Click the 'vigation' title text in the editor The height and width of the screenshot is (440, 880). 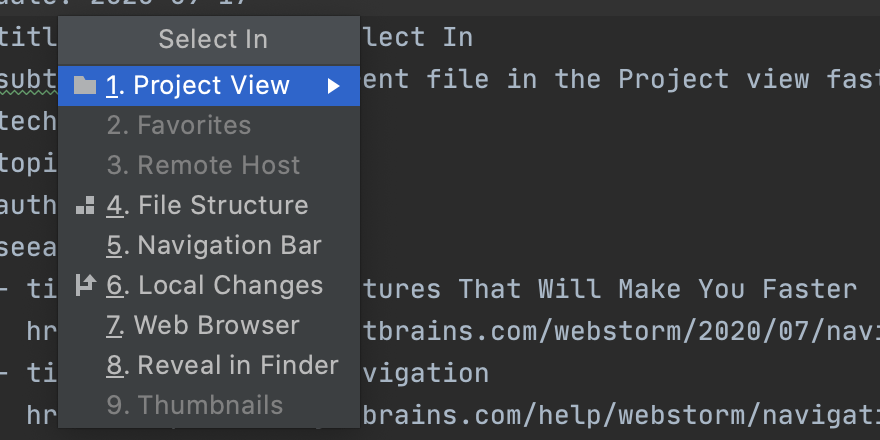(x=425, y=373)
